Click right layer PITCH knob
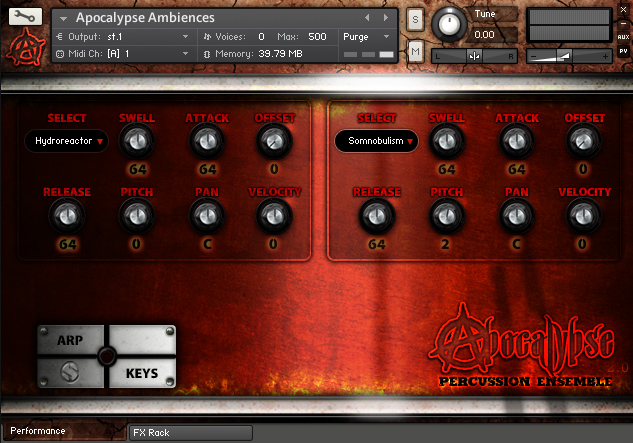 pos(447,216)
